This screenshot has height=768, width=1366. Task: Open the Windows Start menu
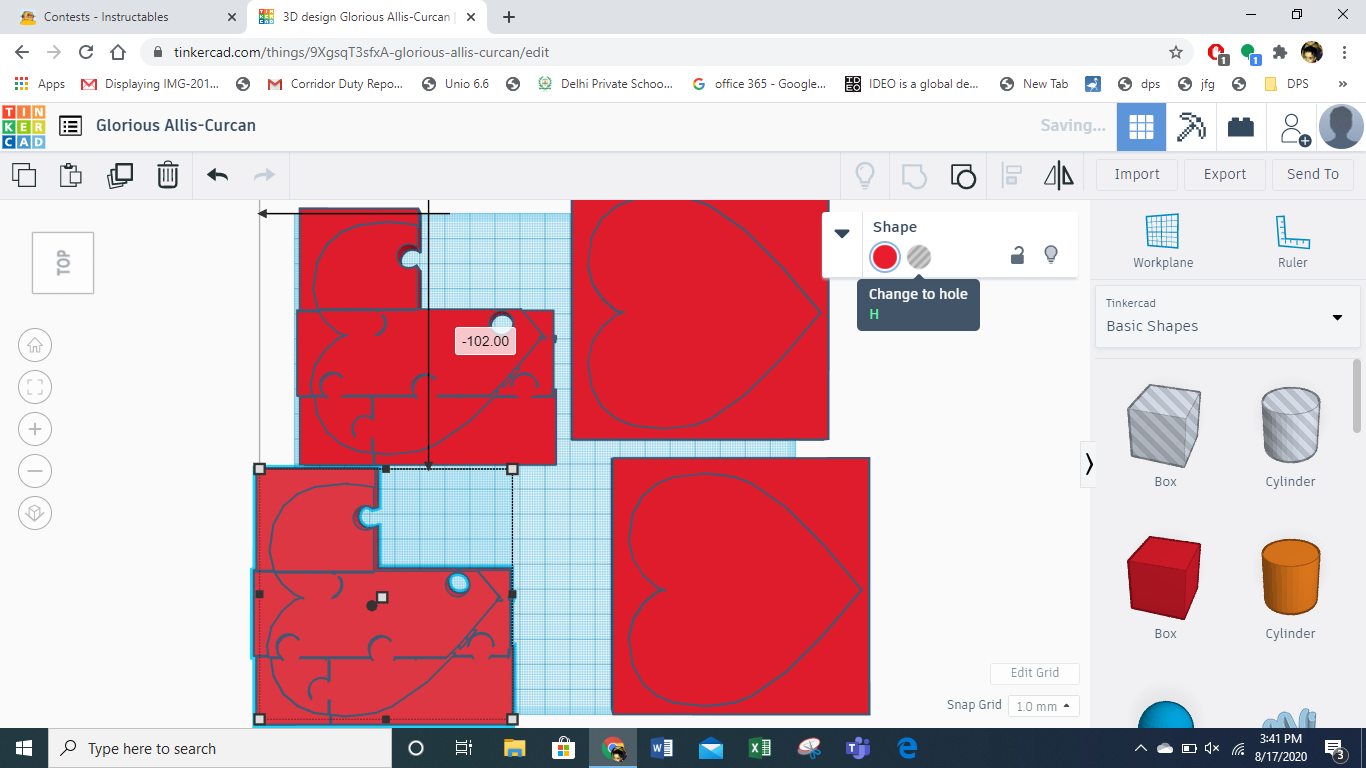click(24, 748)
